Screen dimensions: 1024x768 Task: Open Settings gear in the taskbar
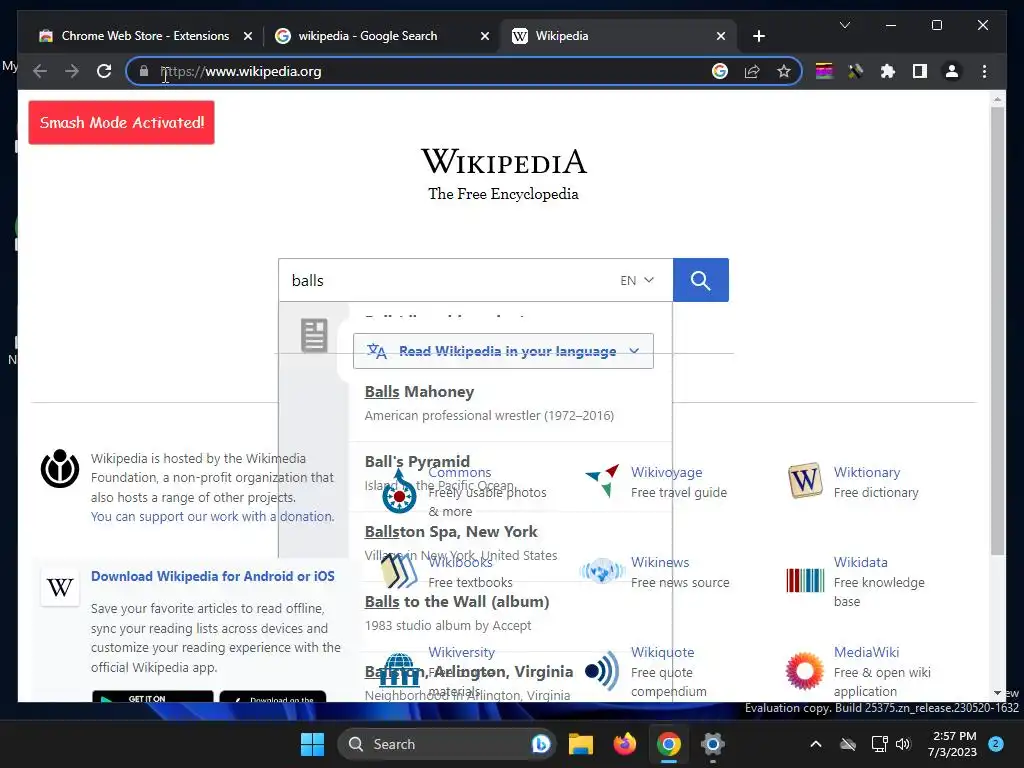[712, 744]
